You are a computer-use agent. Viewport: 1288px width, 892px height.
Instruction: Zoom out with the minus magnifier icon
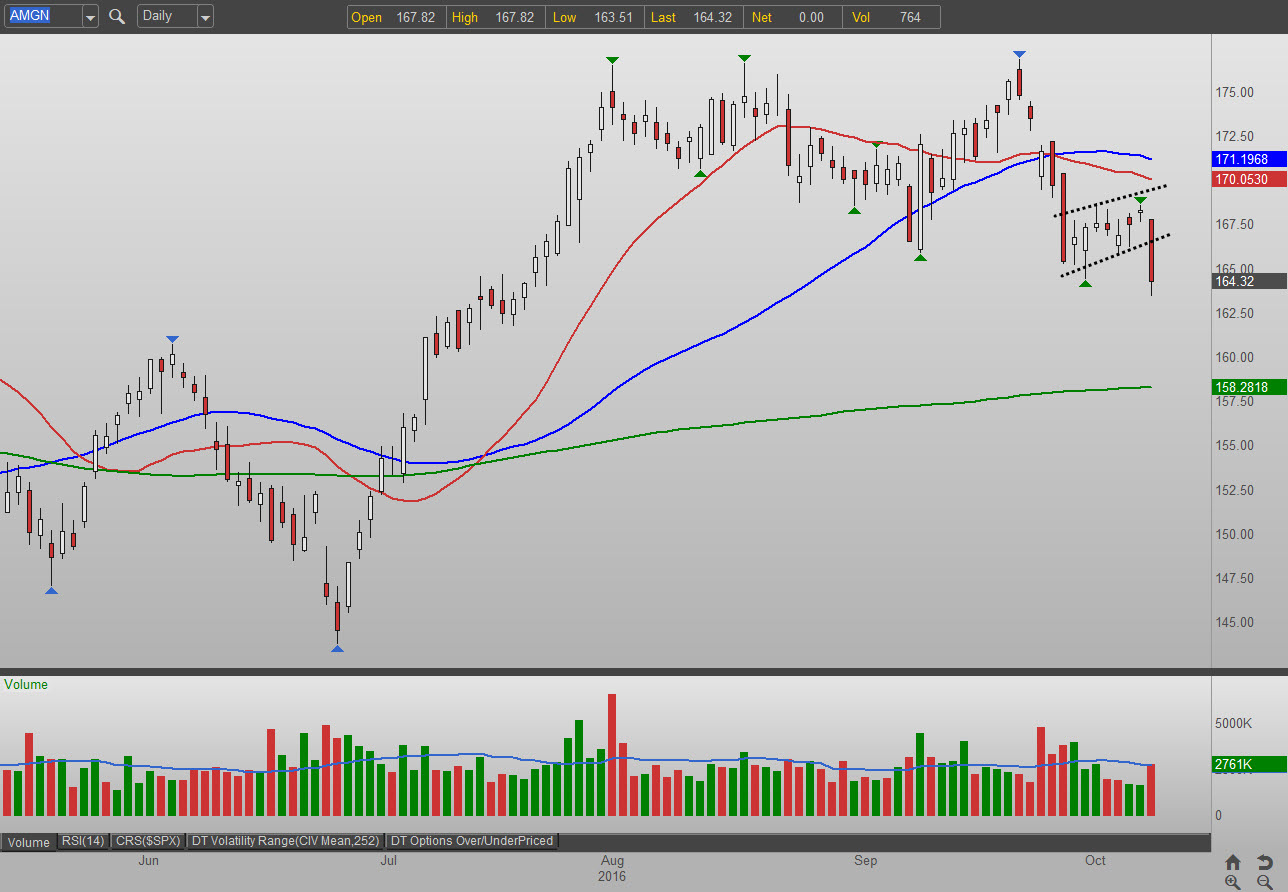1265,882
